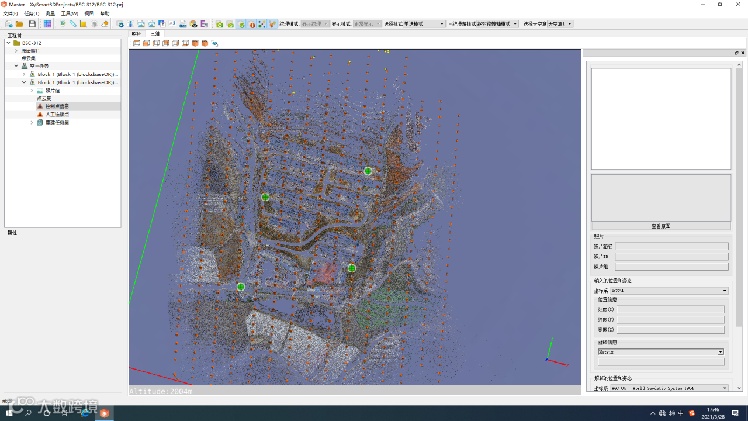The width and height of the screenshot is (748, 421).
Task: Click the grid layout icon in toolbar
Action: [47, 23]
